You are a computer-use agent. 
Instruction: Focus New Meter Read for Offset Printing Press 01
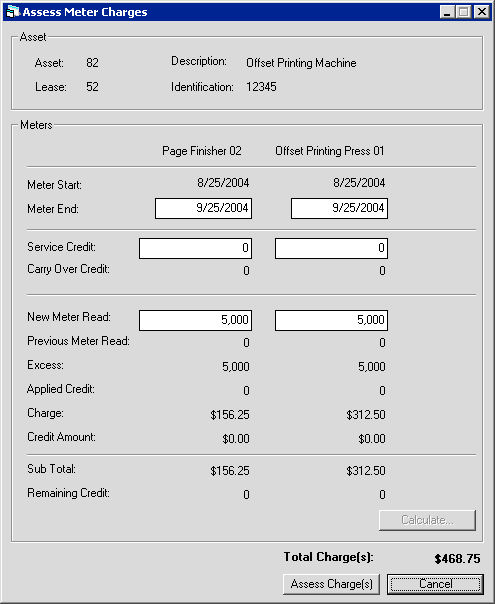coord(331,320)
